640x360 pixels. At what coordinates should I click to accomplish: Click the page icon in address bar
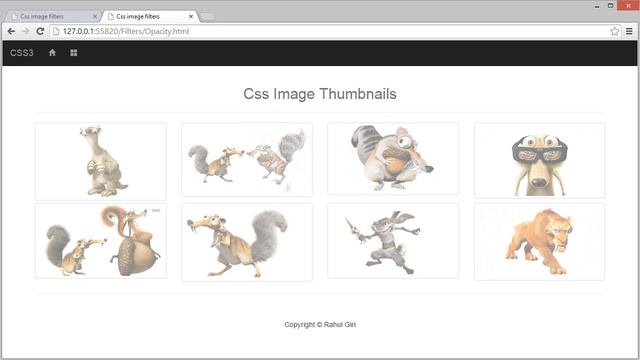(x=56, y=31)
